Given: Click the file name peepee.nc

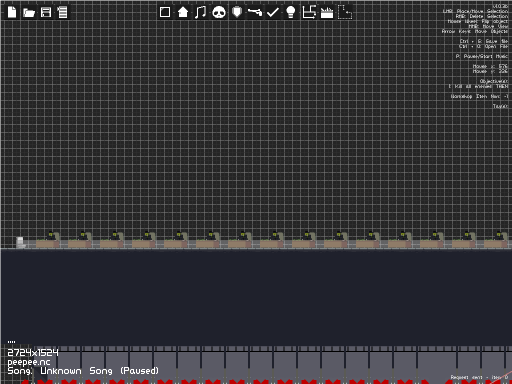Looking at the screenshot, I should [29, 362].
